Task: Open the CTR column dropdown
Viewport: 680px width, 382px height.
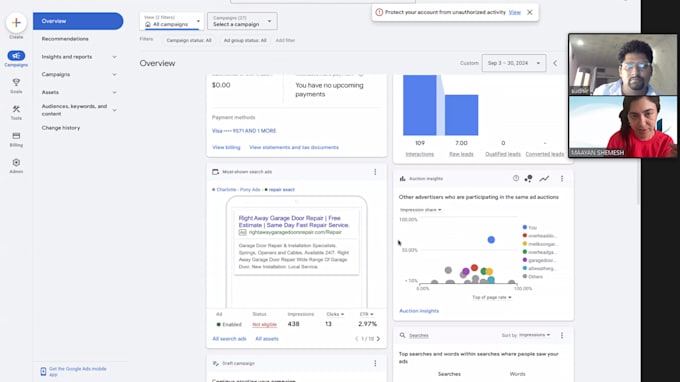Action: [366, 314]
